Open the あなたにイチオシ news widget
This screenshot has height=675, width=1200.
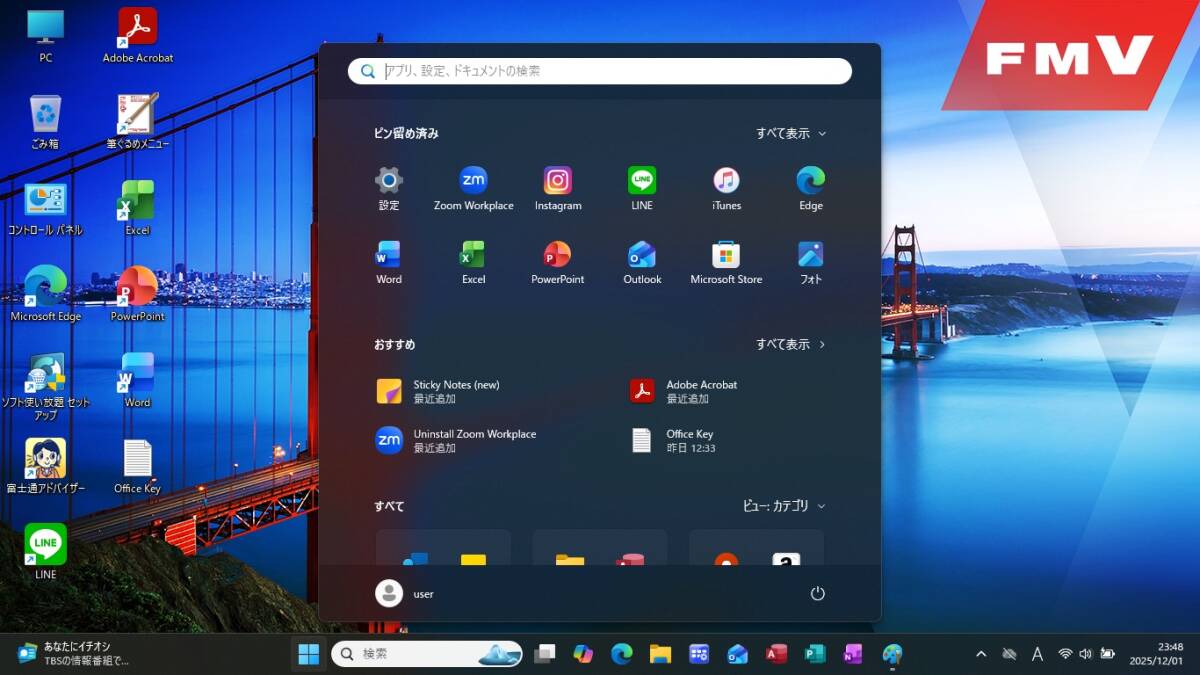pyautogui.click(x=73, y=654)
